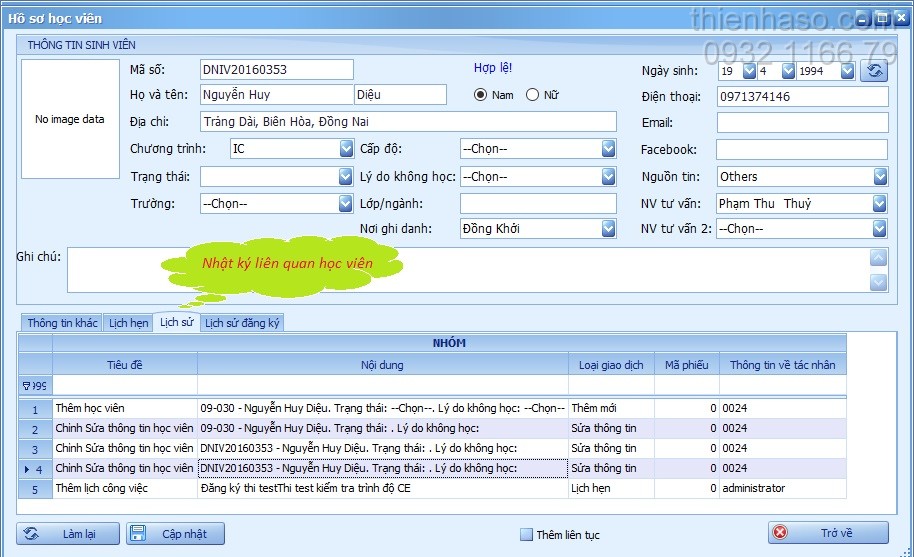Open the birth year dropdown
Screen dimensions: 914x557
tap(847, 71)
